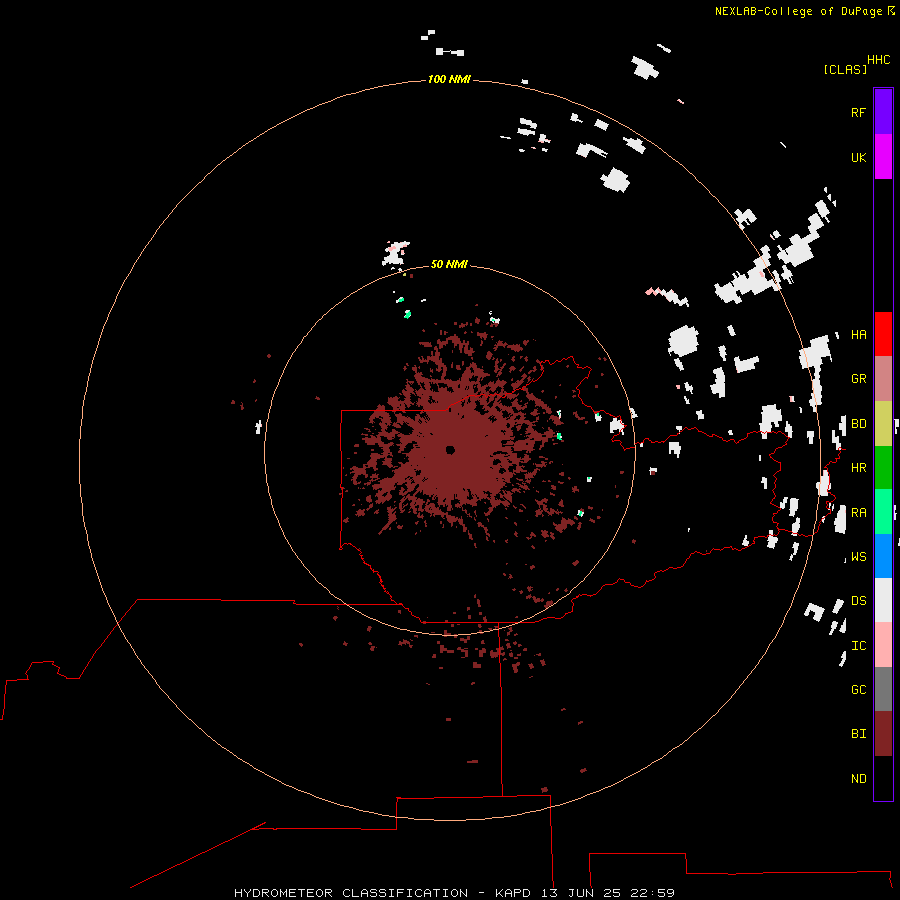Click the RF purple legend swatch

[x=883, y=112]
